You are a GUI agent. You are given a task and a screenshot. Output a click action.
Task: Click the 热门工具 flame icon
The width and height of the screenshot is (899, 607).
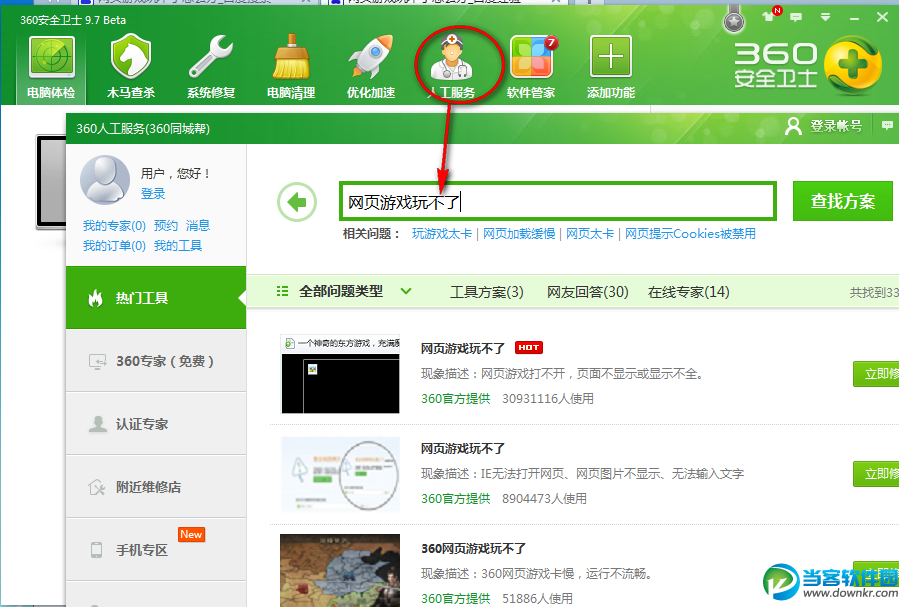[x=95, y=298]
